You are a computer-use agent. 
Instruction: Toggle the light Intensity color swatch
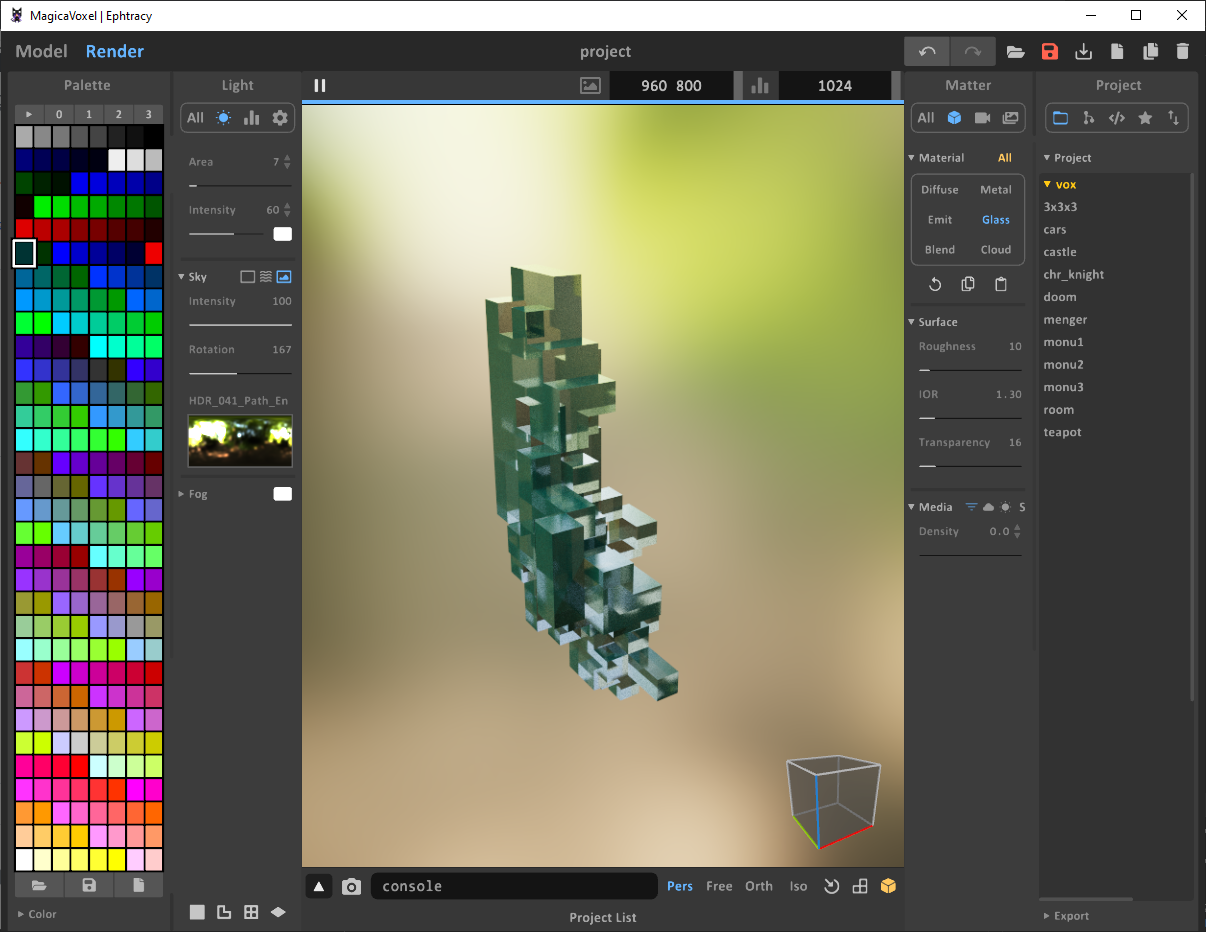(282, 234)
